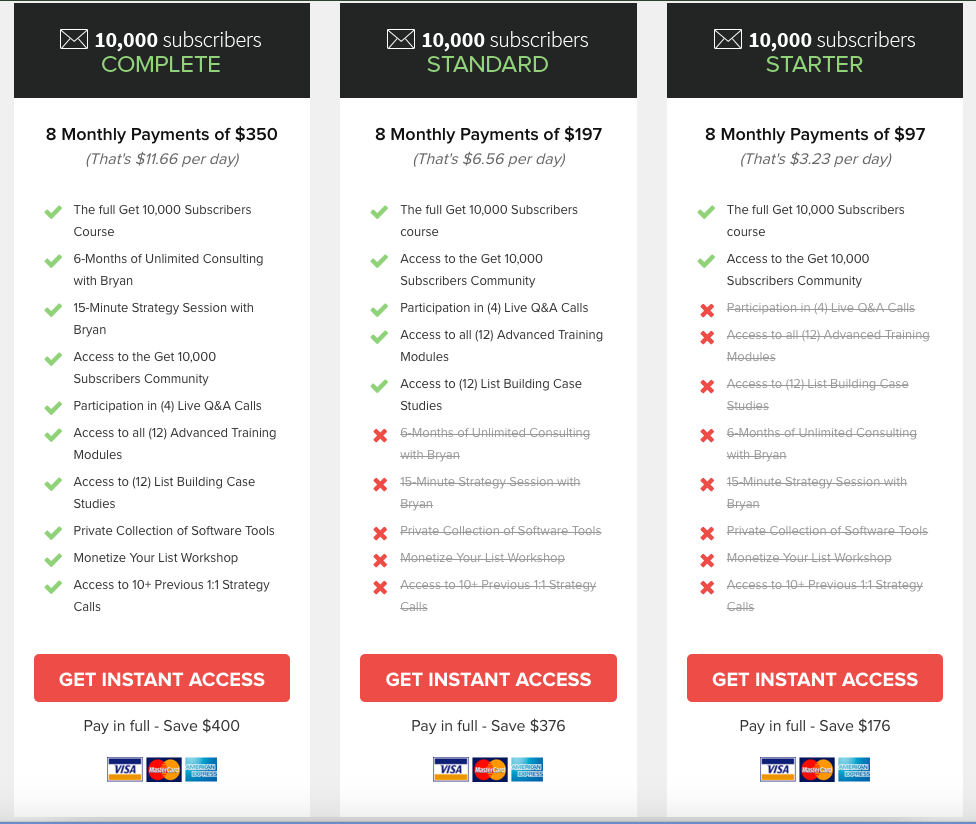Click GET INSTANT ACCESS for the COMPLETE plan
The width and height of the screenshot is (976, 824).
(162, 678)
